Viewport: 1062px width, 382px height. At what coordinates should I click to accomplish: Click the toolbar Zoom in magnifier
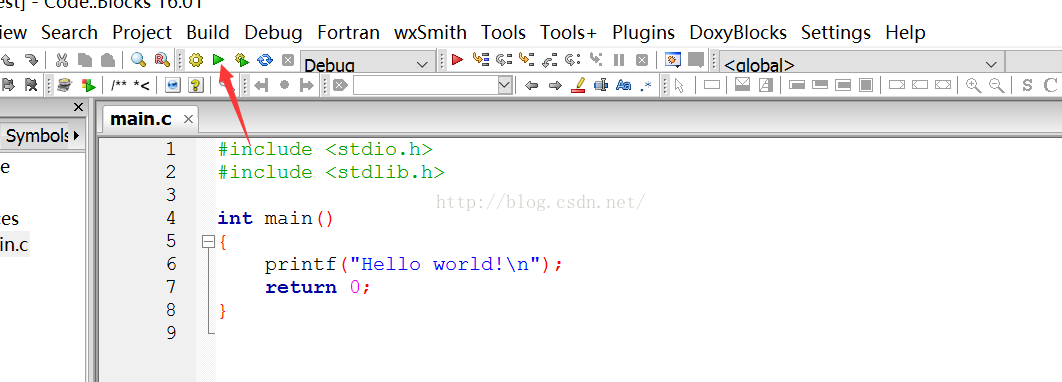point(973,85)
